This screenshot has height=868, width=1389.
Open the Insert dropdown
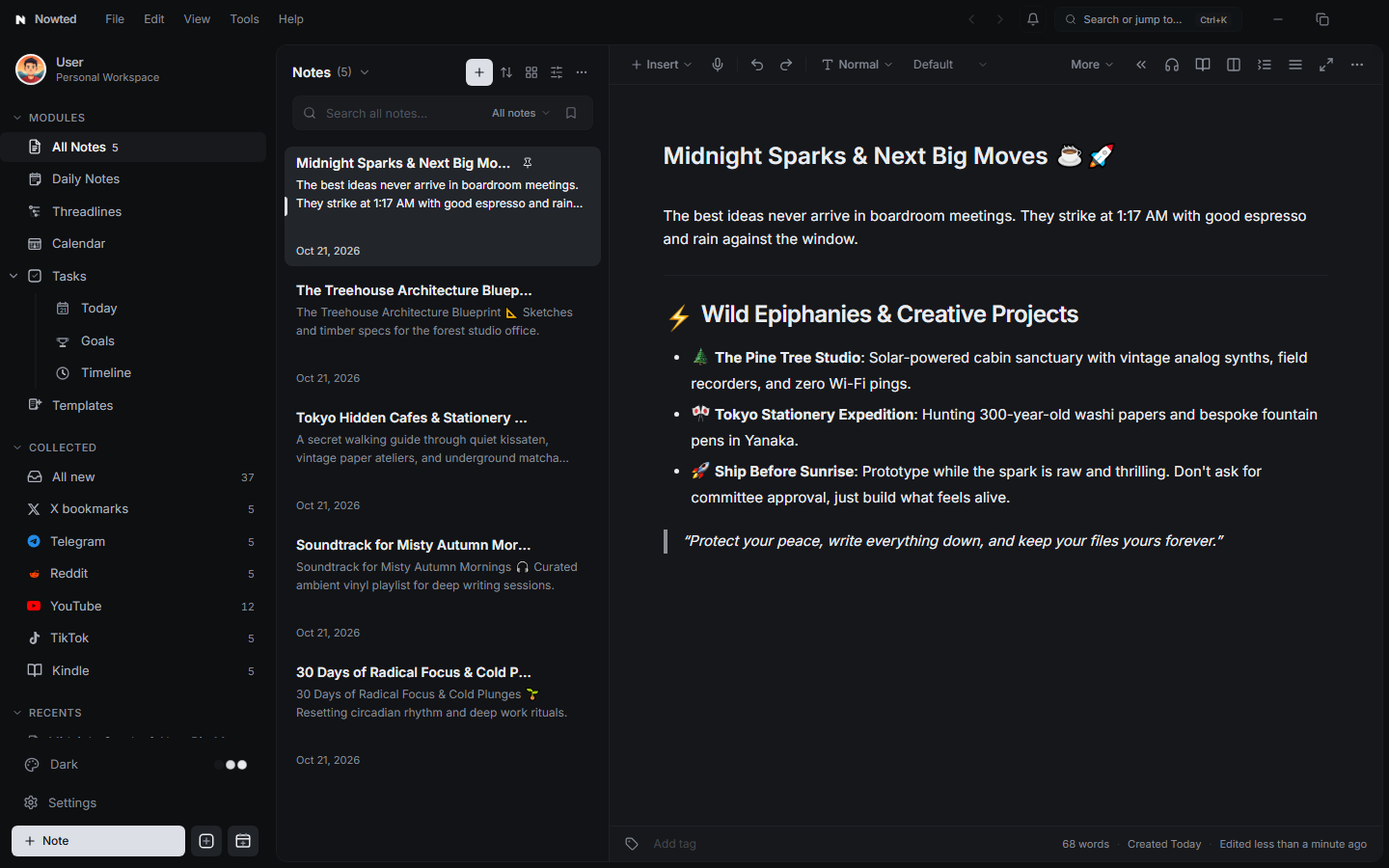pos(662,65)
